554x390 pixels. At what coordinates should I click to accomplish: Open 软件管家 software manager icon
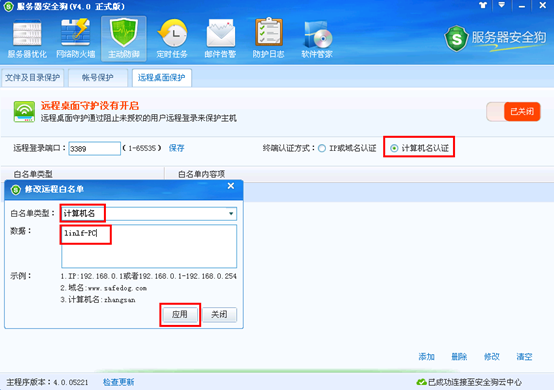pyautogui.click(x=317, y=39)
